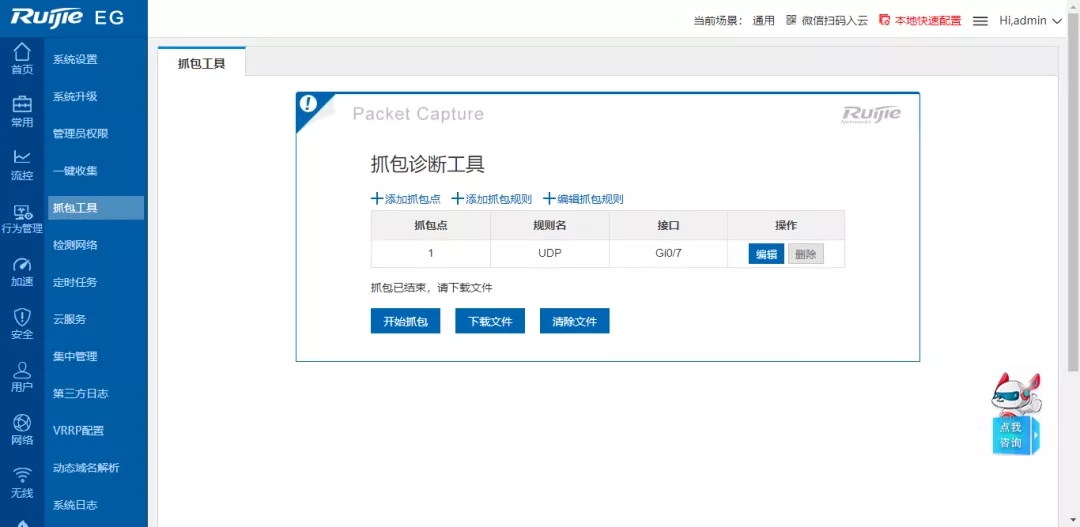Open 本地快速配置 in the header

pos(920,21)
